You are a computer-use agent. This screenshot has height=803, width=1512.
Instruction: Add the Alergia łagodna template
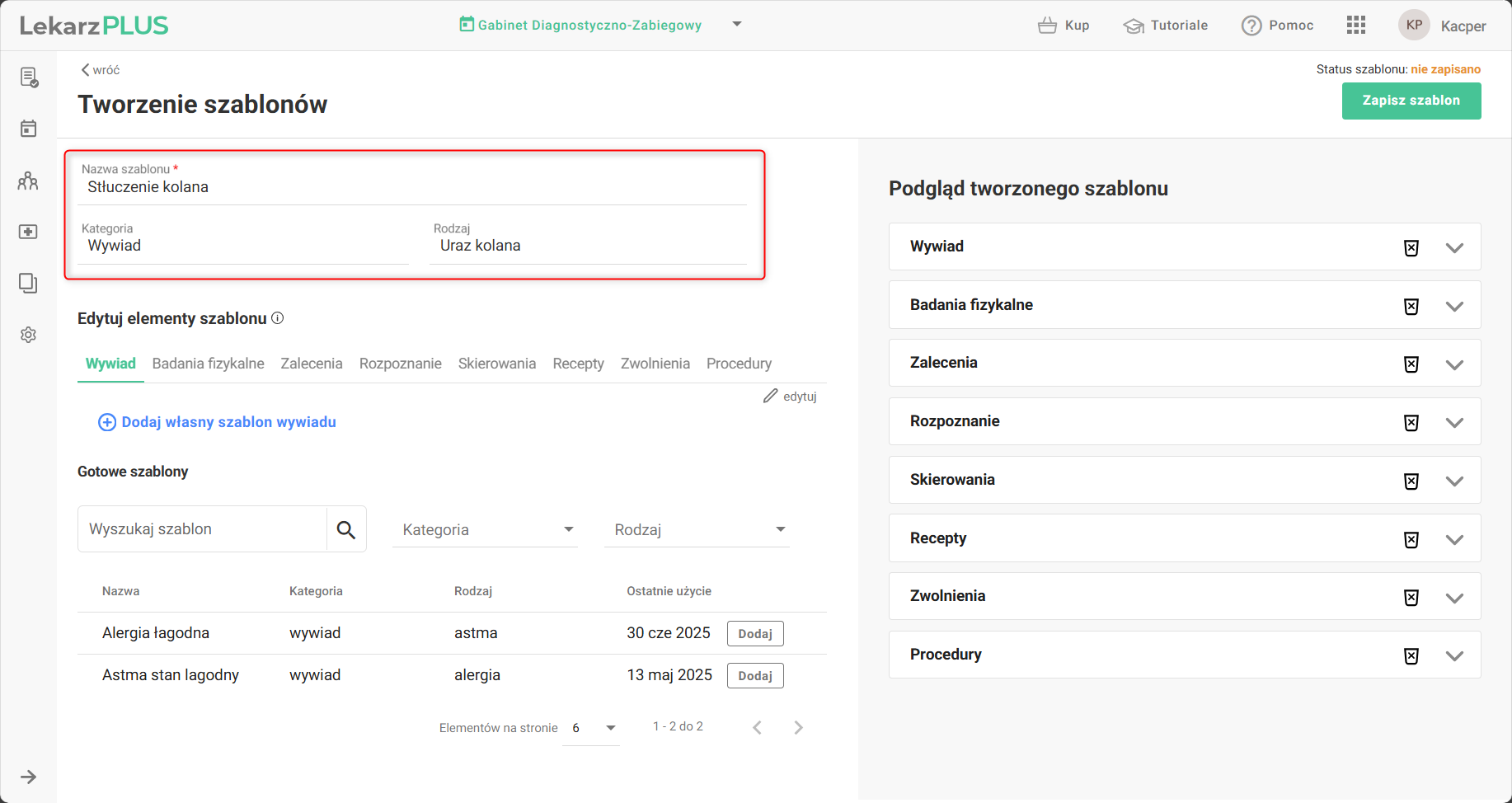[x=755, y=634]
